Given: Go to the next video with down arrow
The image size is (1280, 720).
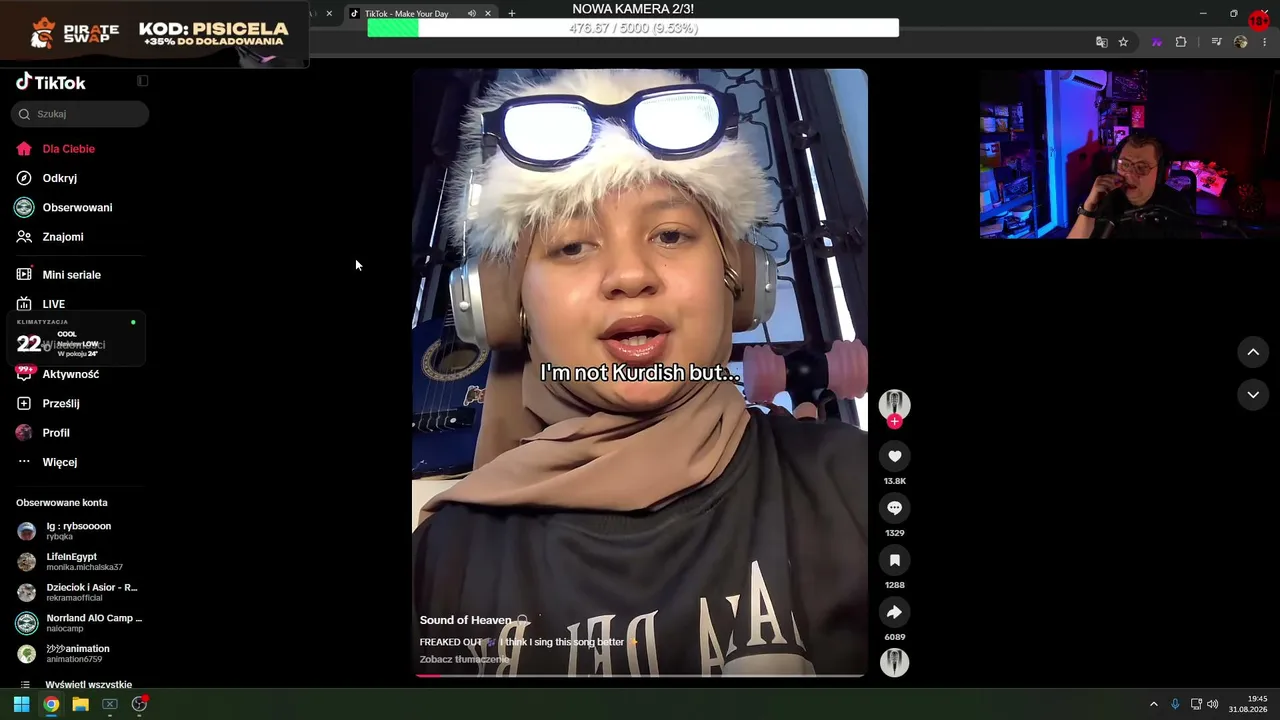Looking at the screenshot, I should pyautogui.click(x=1253, y=395).
